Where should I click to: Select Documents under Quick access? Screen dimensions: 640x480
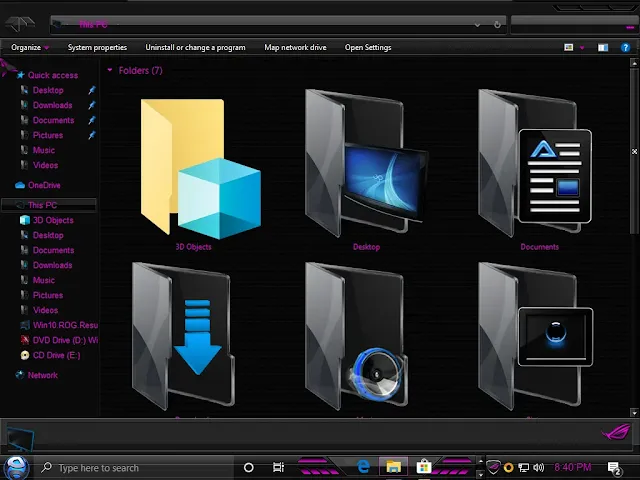point(53,120)
